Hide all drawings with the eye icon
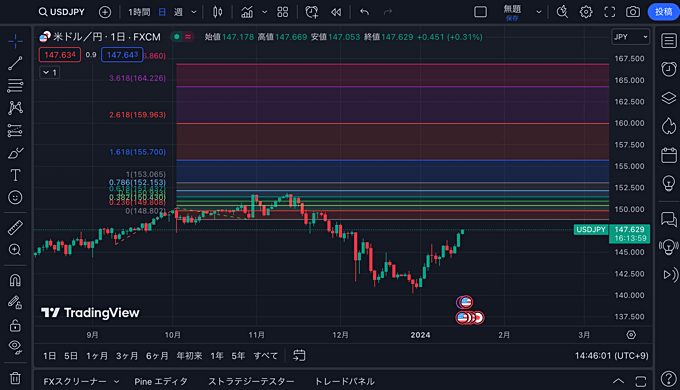680x390 pixels. 15,347
